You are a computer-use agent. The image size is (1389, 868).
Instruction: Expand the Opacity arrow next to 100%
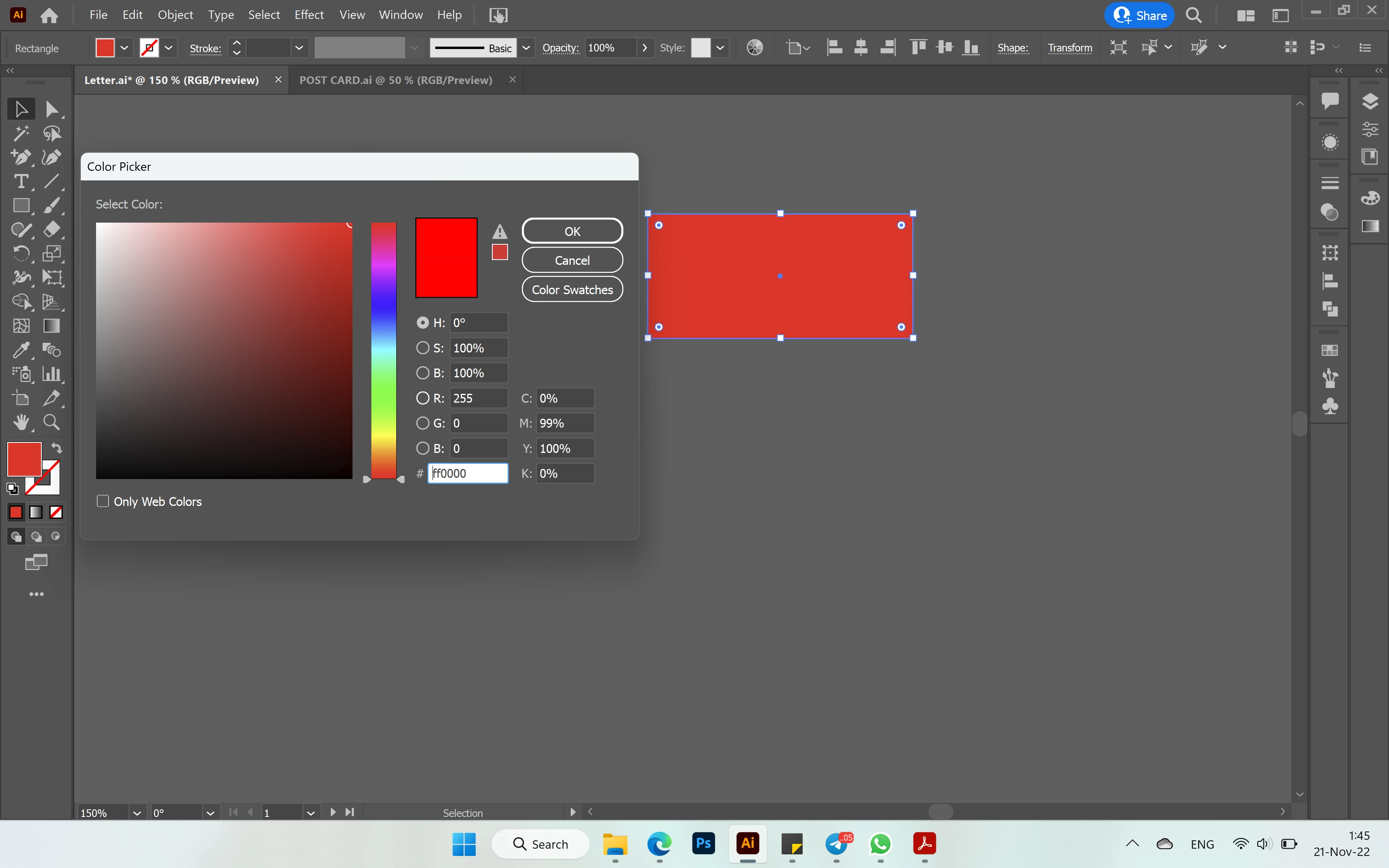click(x=645, y=48)
